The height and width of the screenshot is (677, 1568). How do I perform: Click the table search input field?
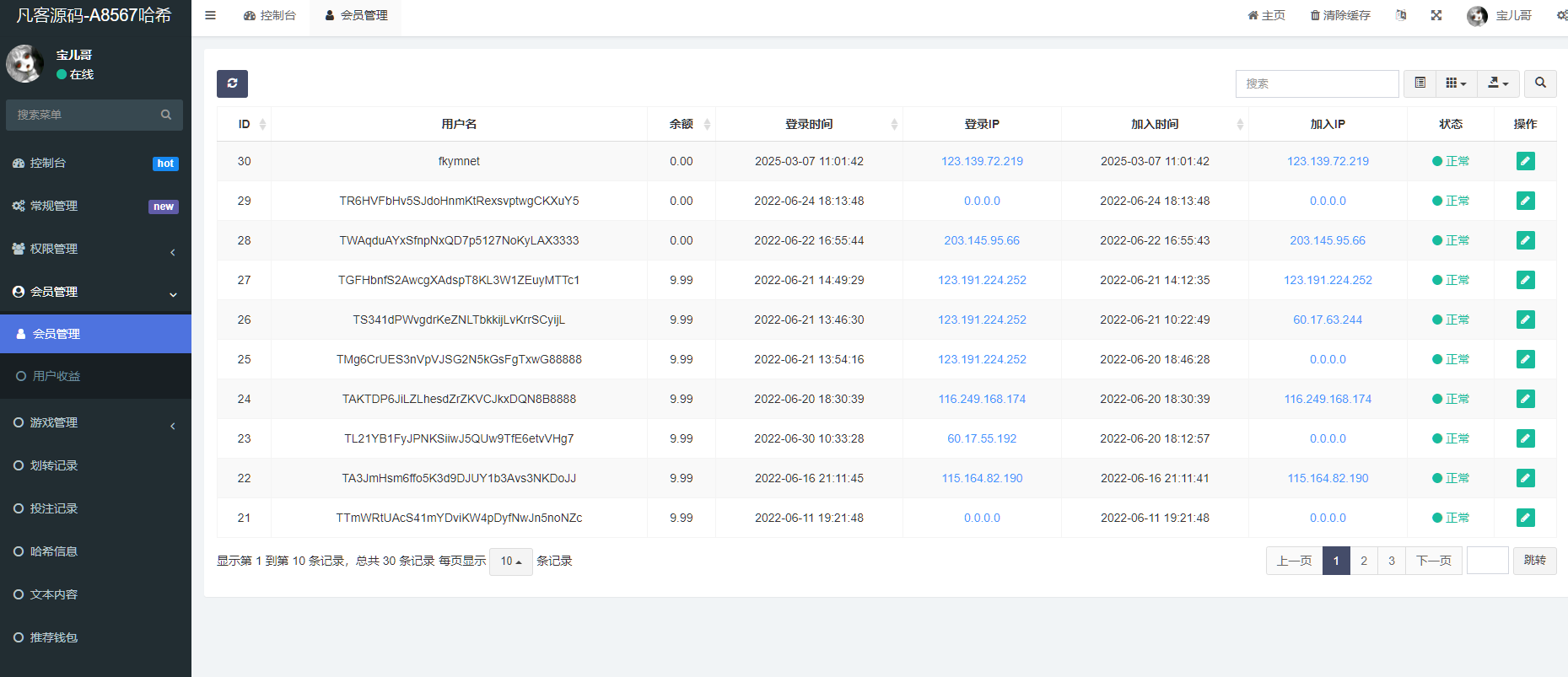click(1317, 83)
